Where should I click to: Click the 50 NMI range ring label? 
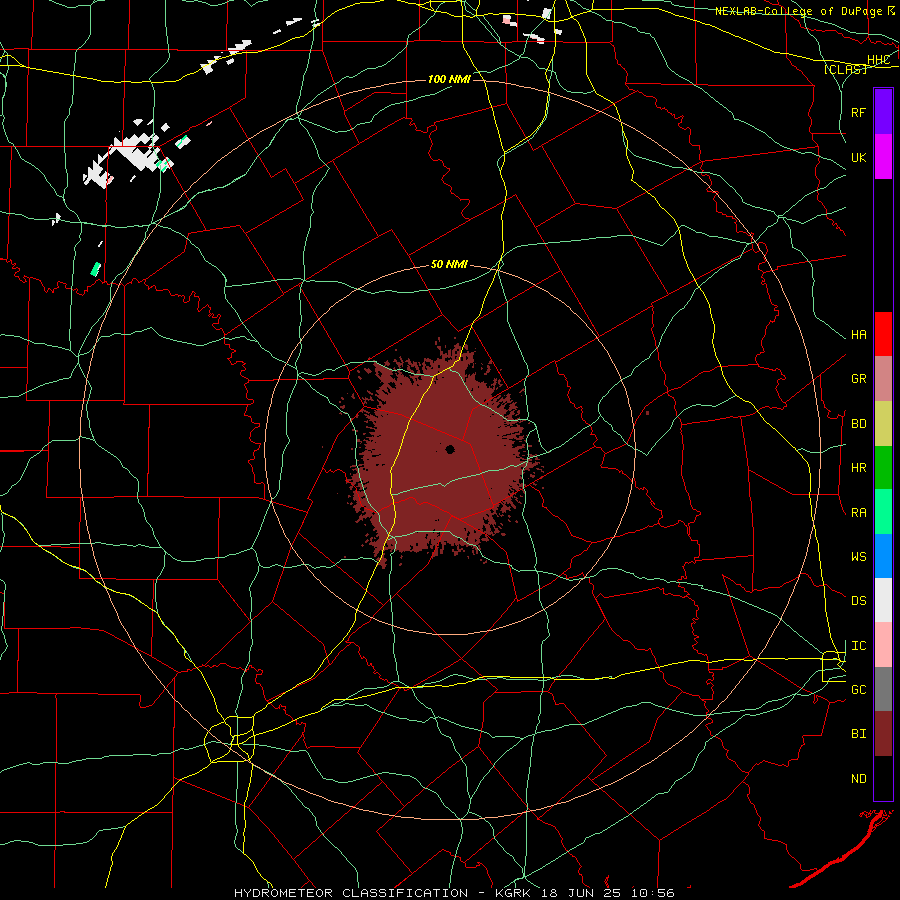click(x=449, y=265)
